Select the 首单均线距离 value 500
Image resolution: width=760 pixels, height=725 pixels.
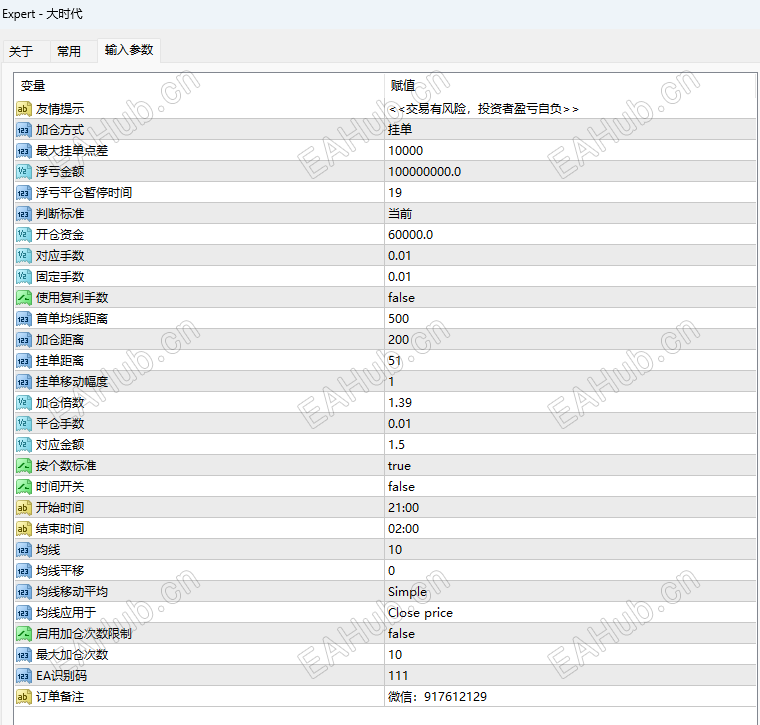click(x=398, y=318)
